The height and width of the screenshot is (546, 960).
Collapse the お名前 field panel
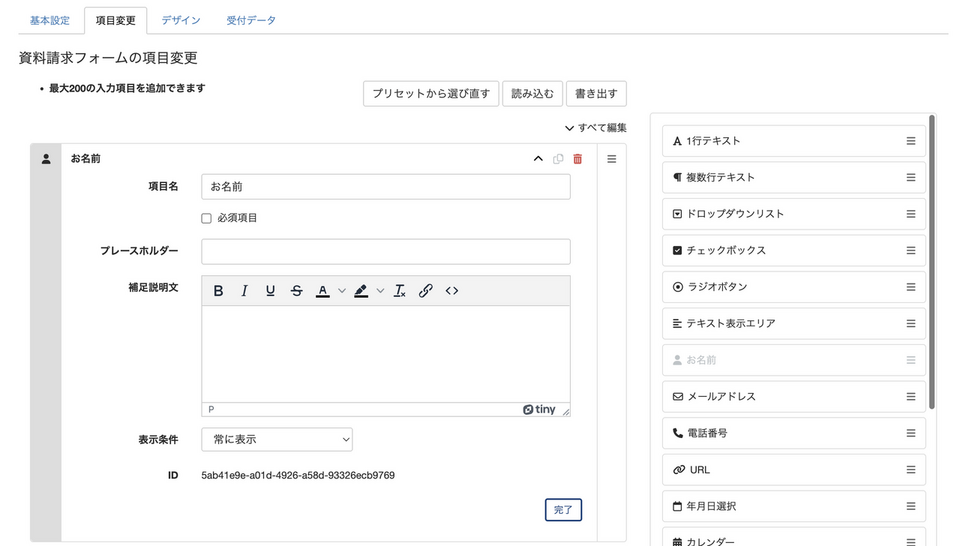[538, 159]
